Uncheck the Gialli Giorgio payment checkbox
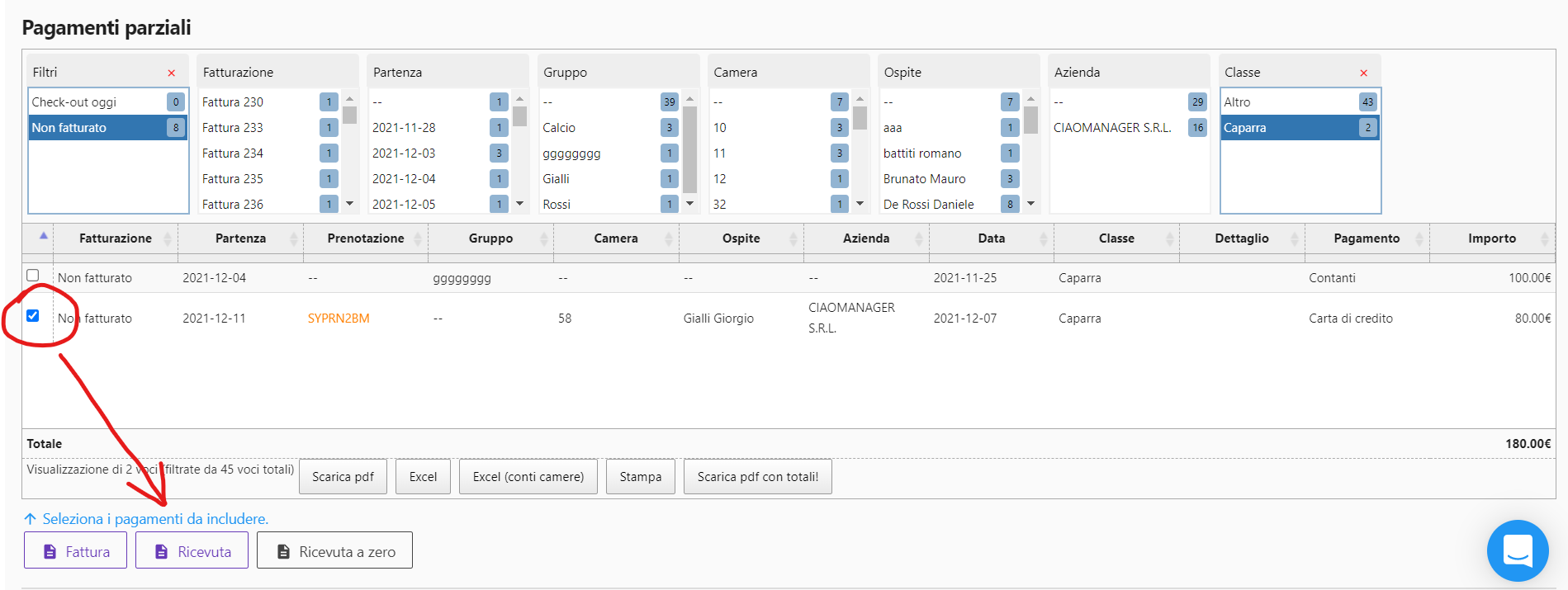Viewport: 1568px width, 590px height. point(33,316)
